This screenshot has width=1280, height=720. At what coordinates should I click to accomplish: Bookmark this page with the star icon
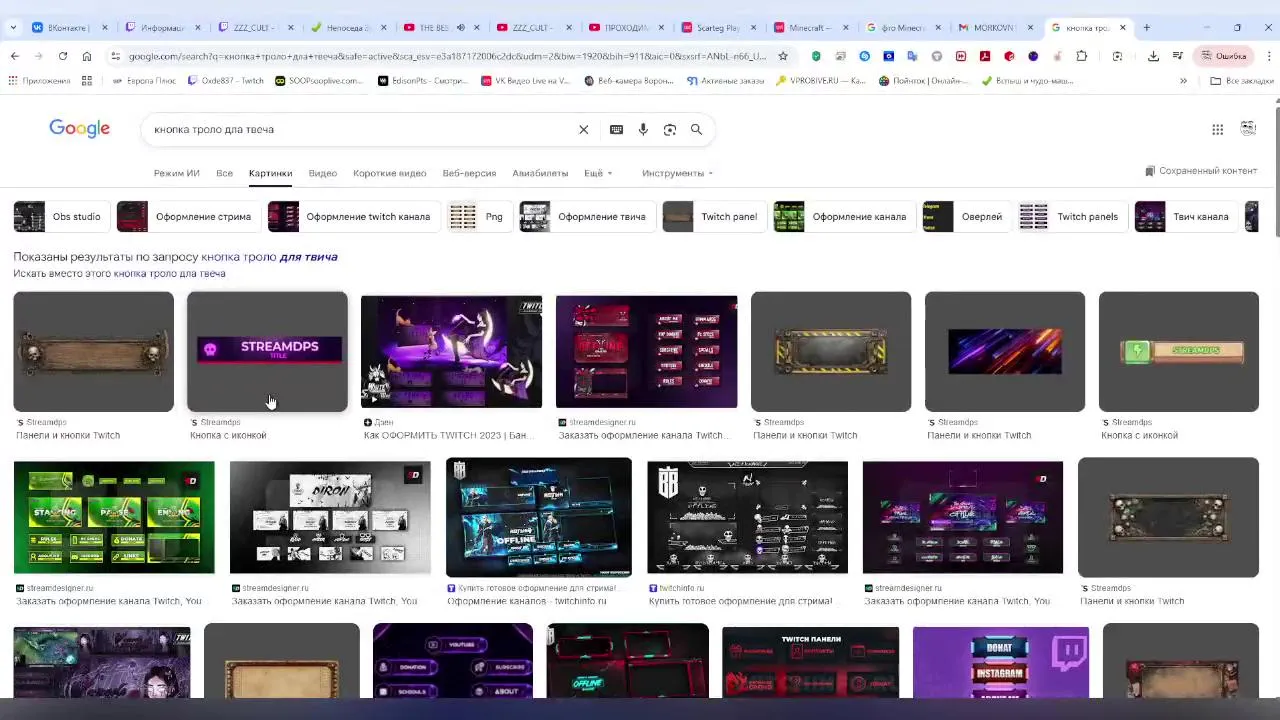783,56
